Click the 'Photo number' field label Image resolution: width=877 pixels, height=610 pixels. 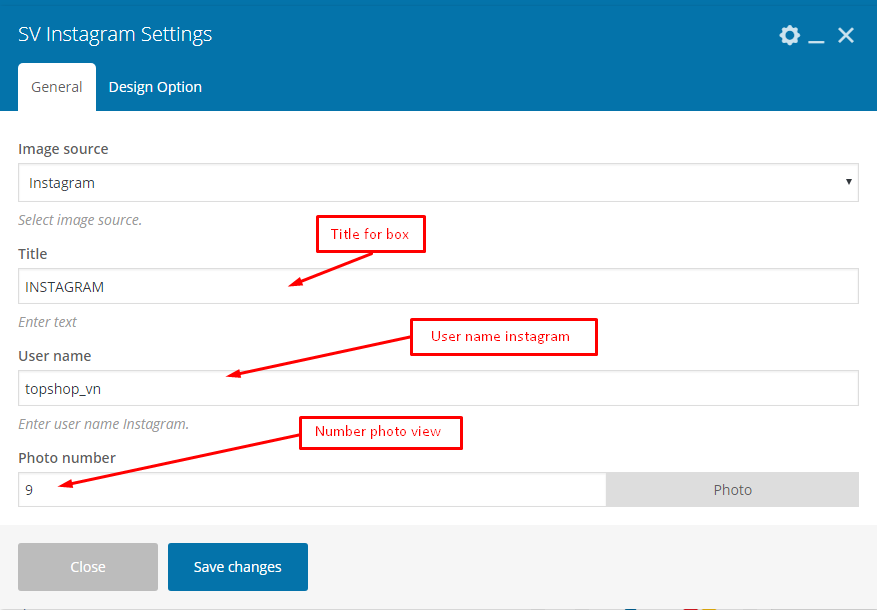tap(67, 458)
